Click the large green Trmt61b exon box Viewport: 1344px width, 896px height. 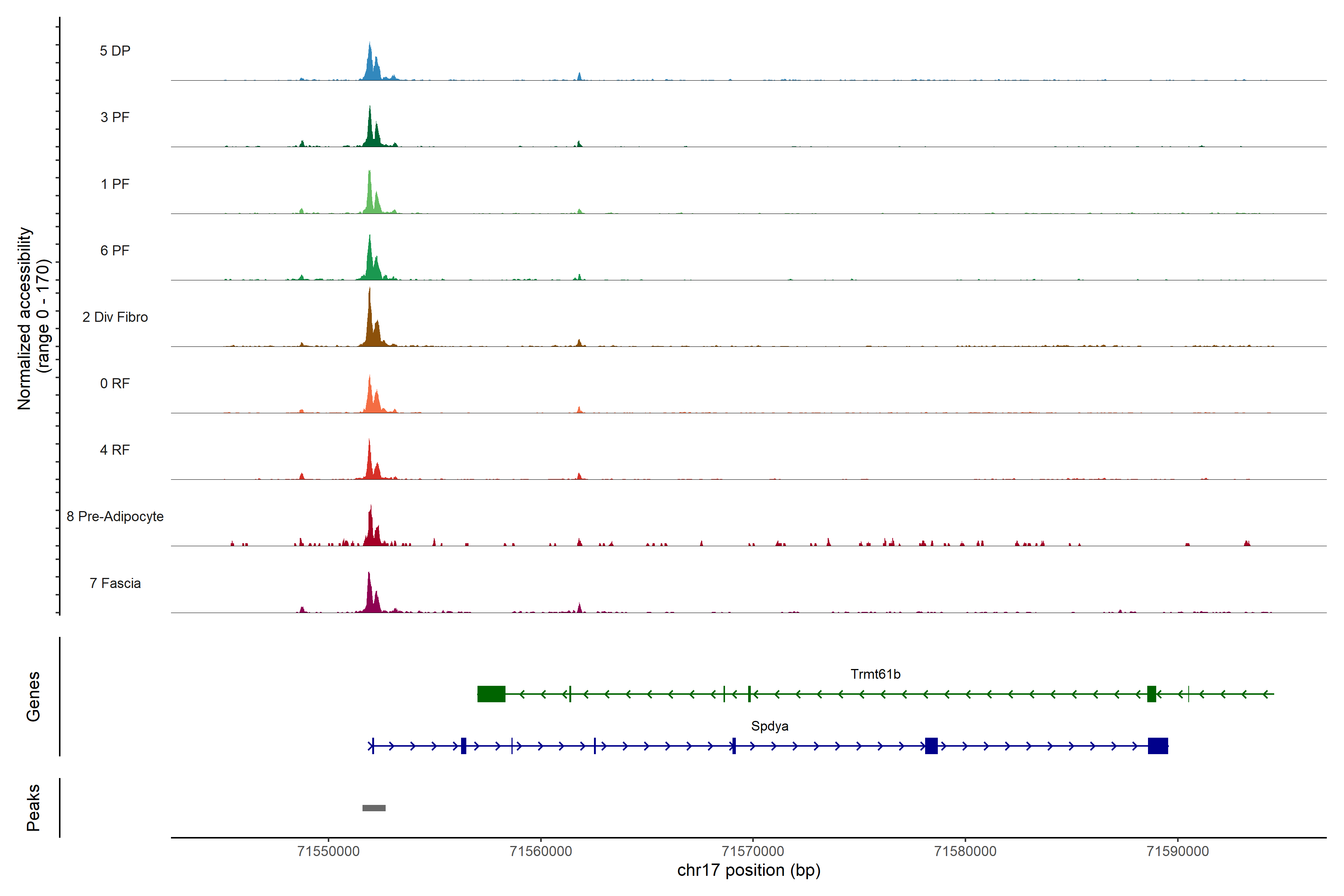coord(491,694)
